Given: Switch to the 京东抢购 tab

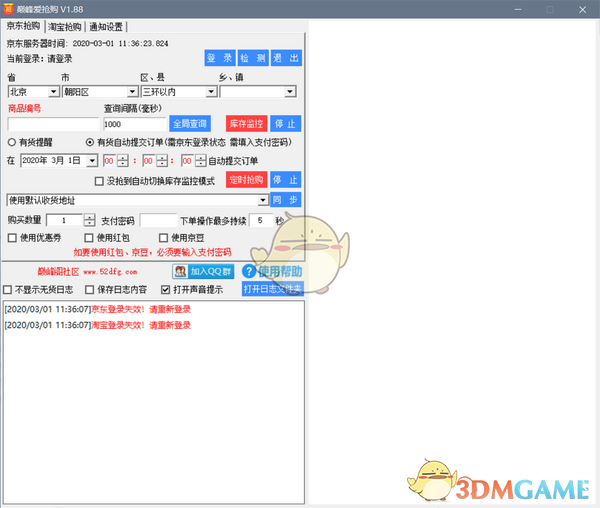Looking at the screenshot, I should [x=23, y=26].
